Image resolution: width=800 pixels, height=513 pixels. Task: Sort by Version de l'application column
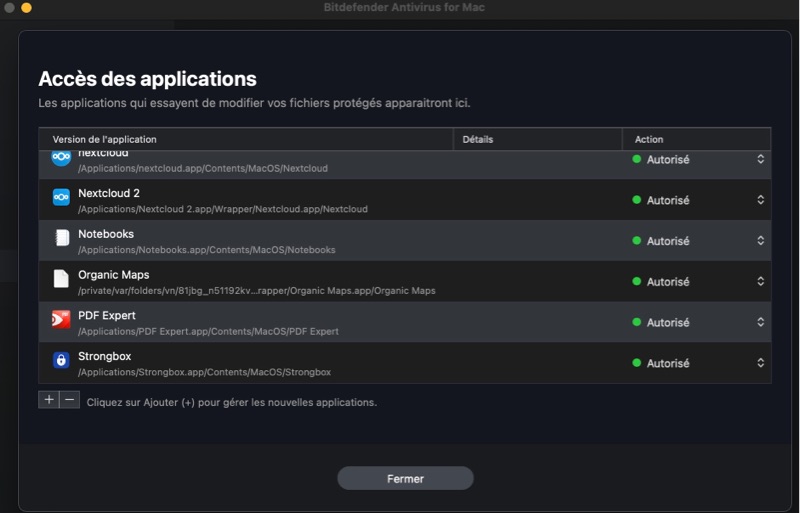point(246,139)
